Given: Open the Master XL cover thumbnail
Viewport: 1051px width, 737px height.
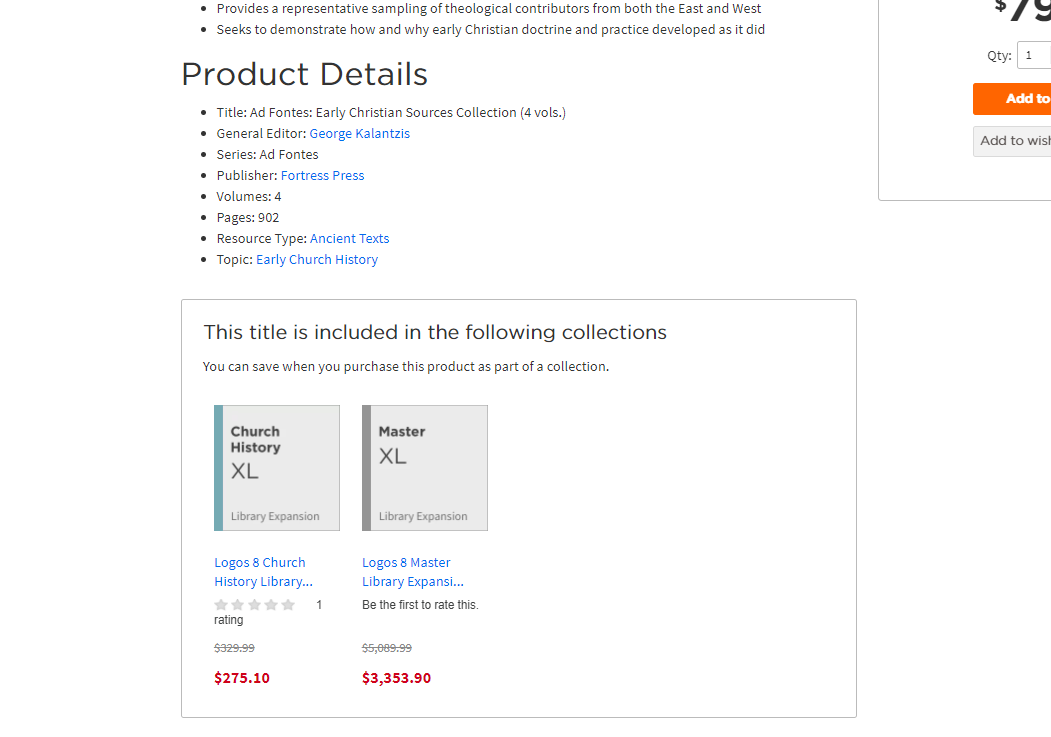Looking at the screenshot, I should click(x=425, y=468).
